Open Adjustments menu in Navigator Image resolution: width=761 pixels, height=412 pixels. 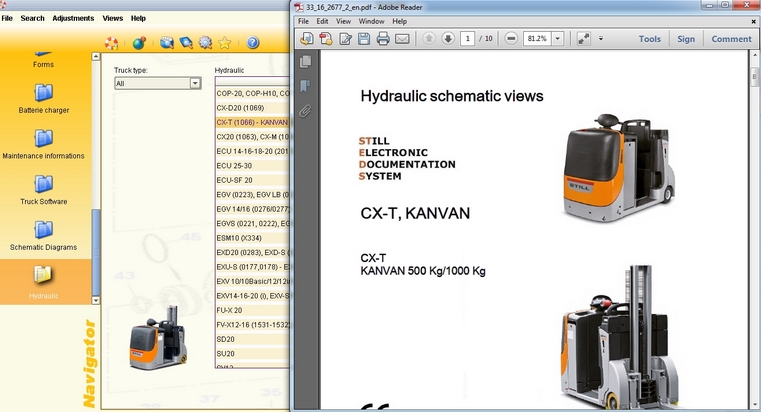click(x=73, y=18)
